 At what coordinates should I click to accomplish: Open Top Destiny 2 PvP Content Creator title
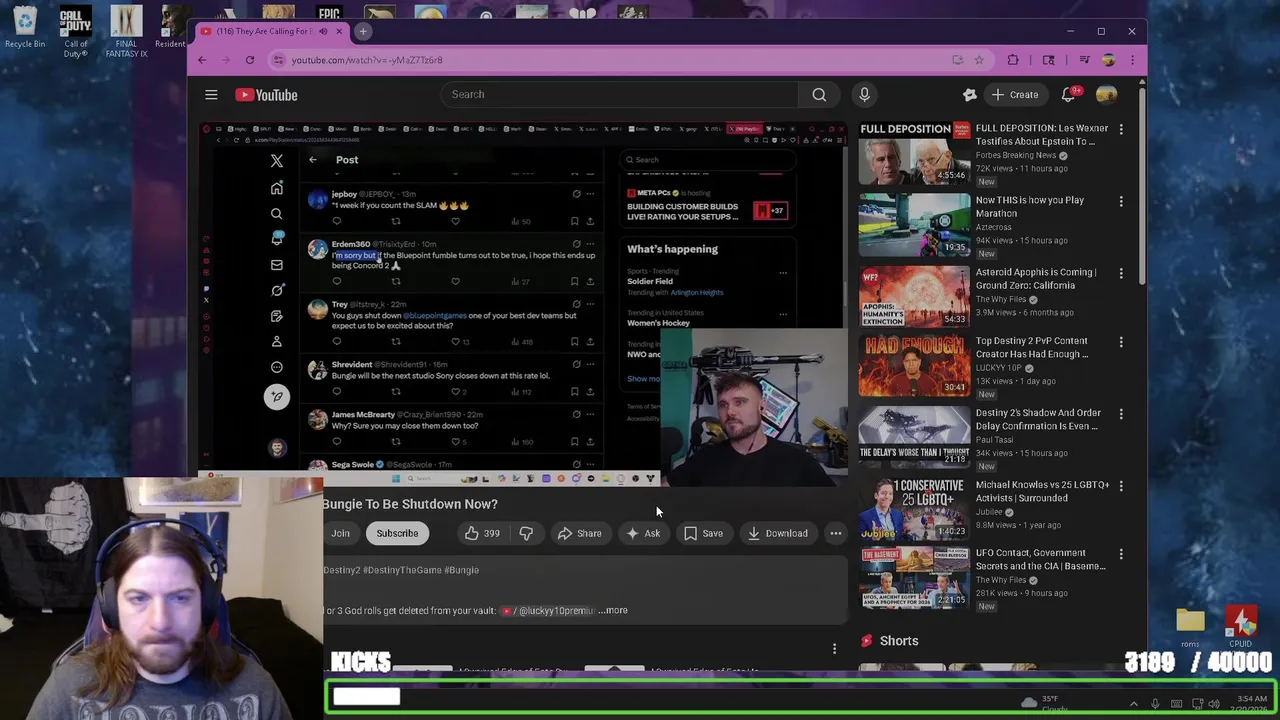click(x=1031, y=348)
